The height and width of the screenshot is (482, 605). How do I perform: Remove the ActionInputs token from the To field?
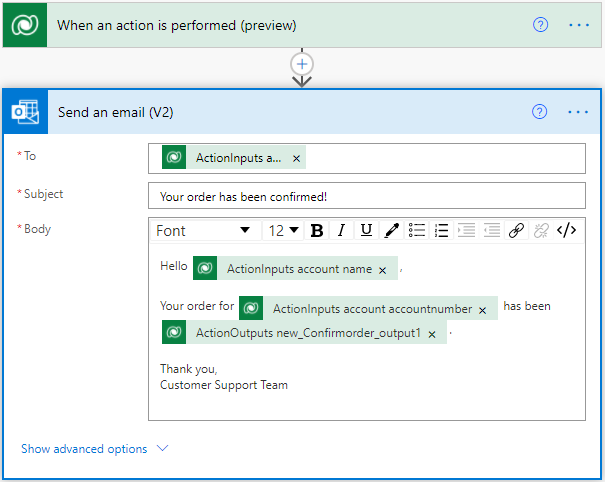[x=296, y=158]
